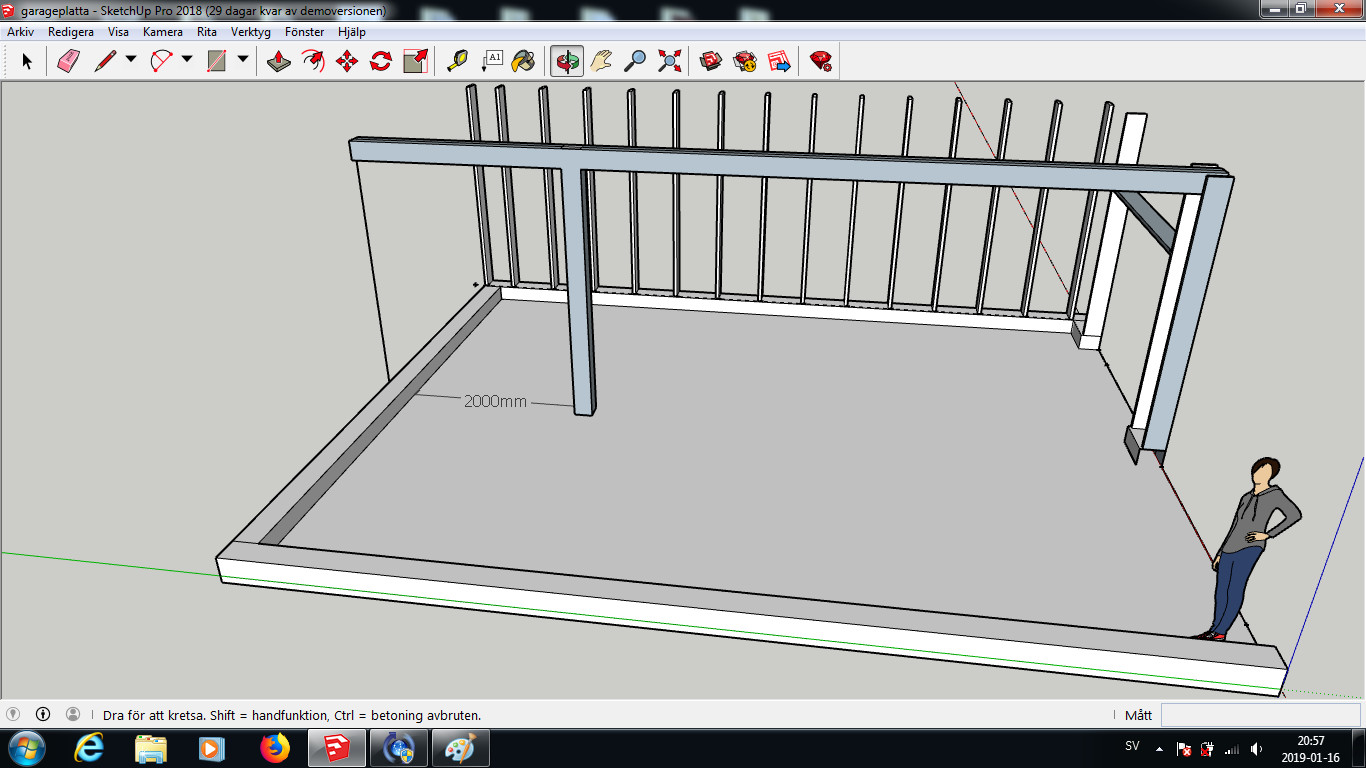The image size is (1366, 768).
Task: Expand the line tool dropdown arrow
Action: (x=131, y=60)
